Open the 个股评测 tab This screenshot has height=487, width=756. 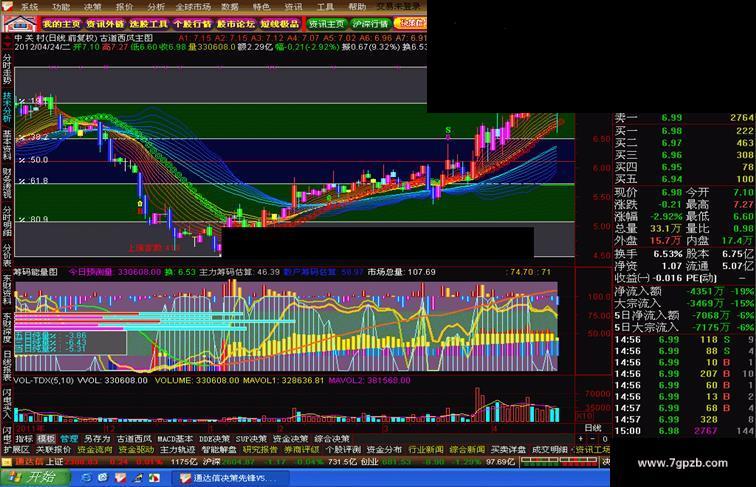pyautogui.click(x=343, y=450)
